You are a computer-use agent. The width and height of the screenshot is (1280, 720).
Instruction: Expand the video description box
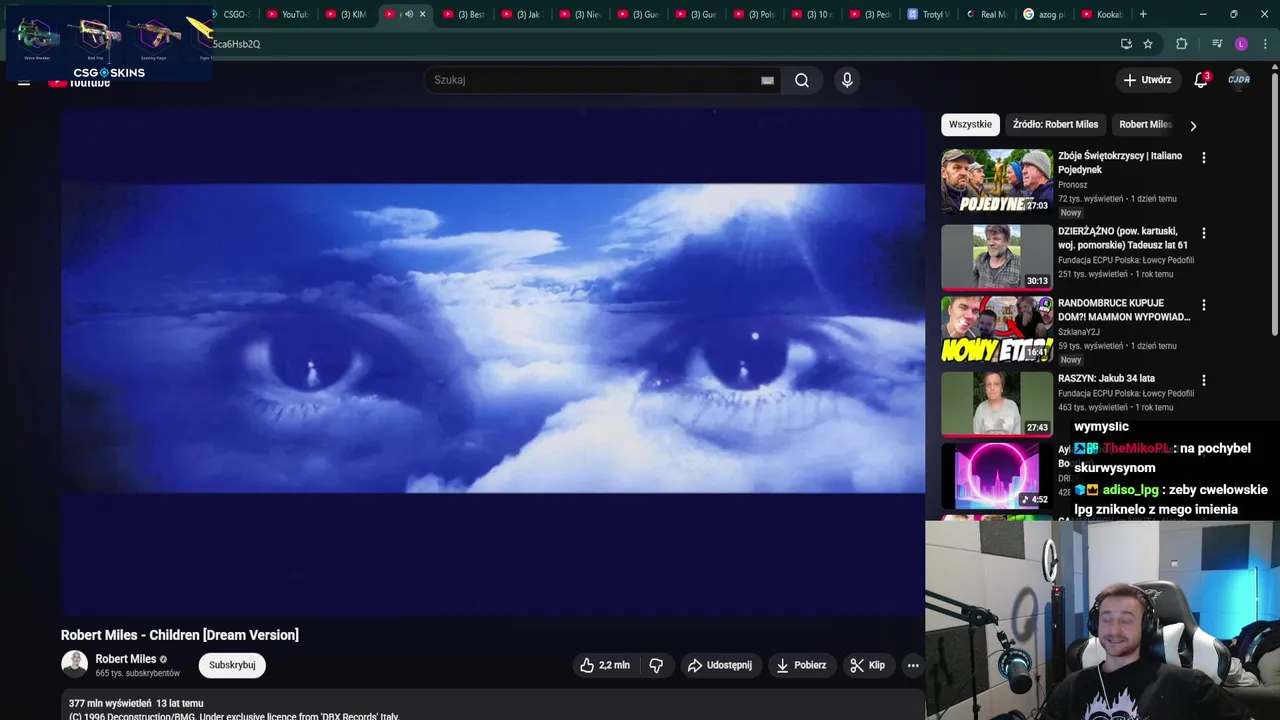tap(493, 704)
